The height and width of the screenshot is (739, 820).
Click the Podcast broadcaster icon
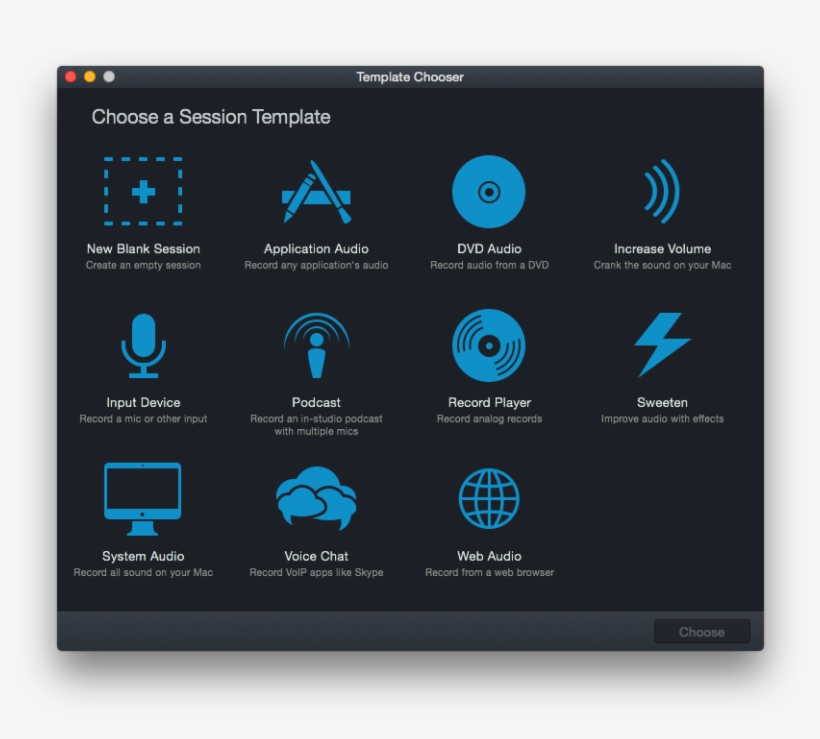coord(315,343)
